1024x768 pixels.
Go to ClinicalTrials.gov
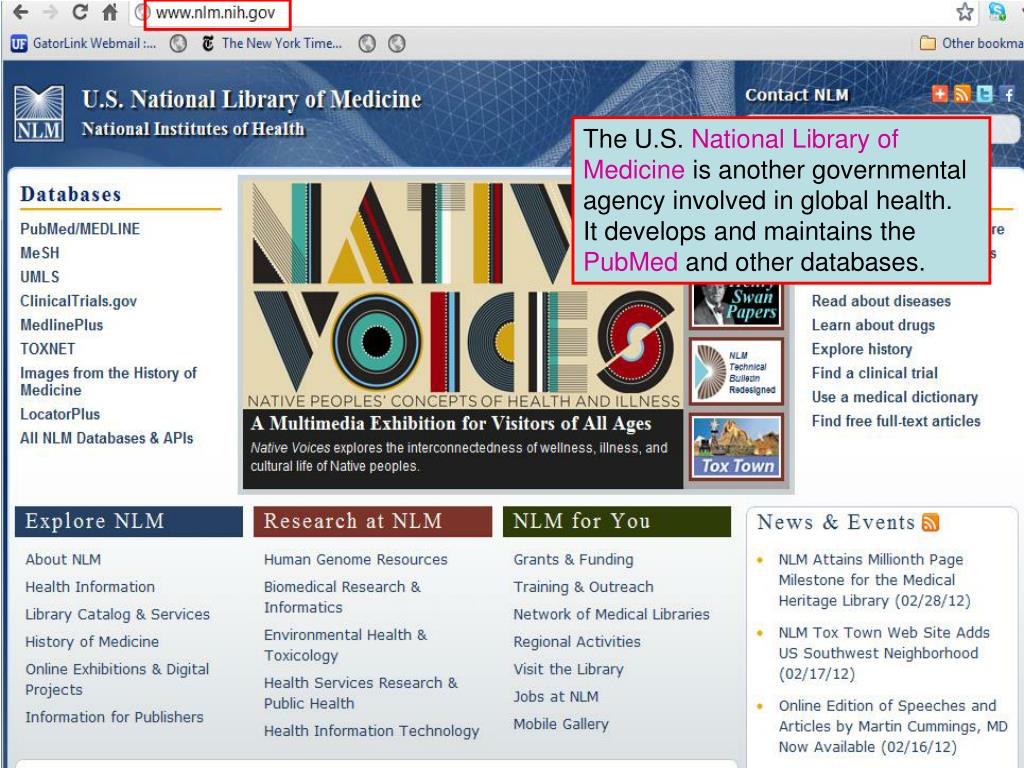click(78, 301)
